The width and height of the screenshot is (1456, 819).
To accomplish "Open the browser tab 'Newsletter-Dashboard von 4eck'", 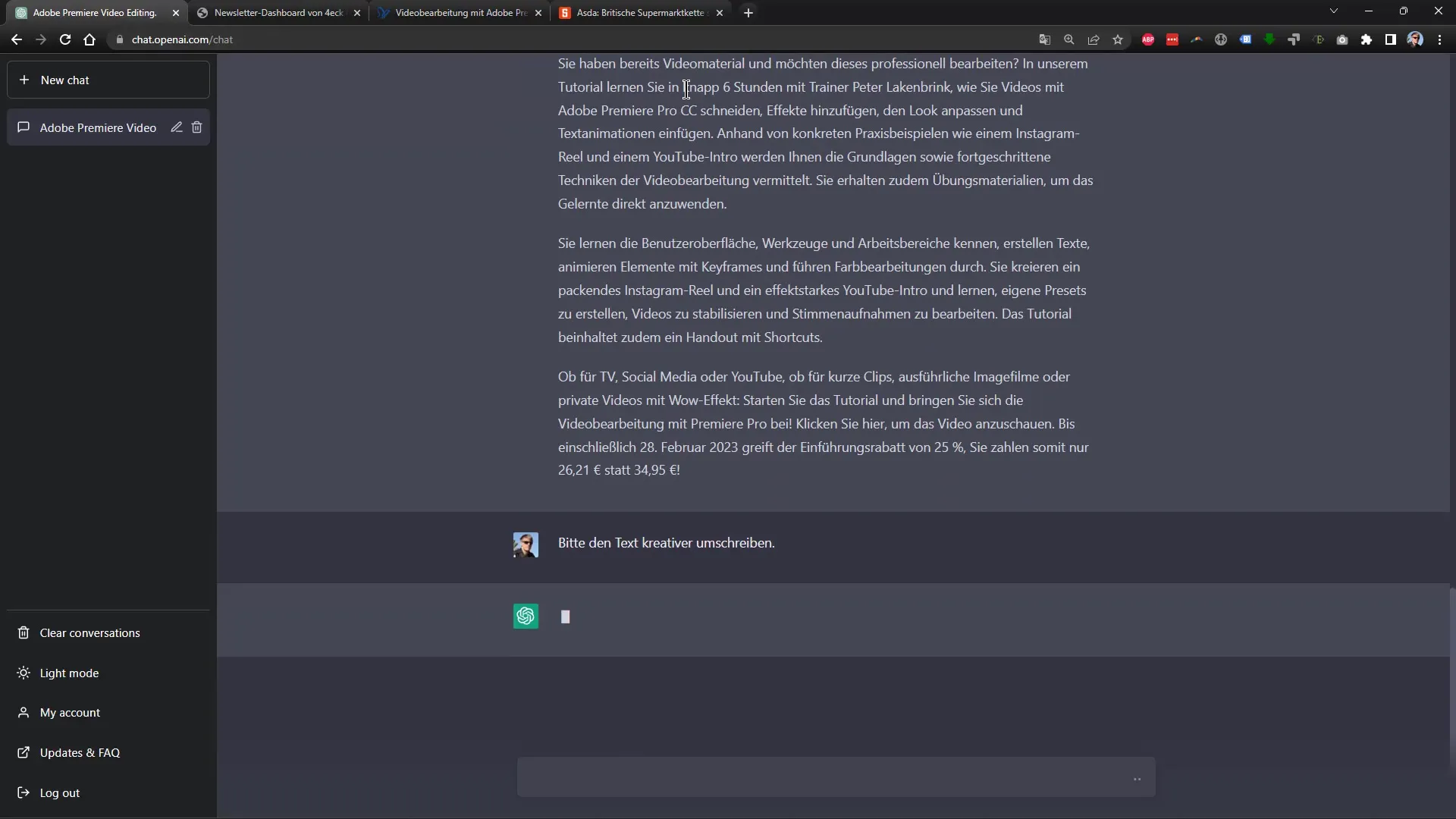I will coord(278,12).
